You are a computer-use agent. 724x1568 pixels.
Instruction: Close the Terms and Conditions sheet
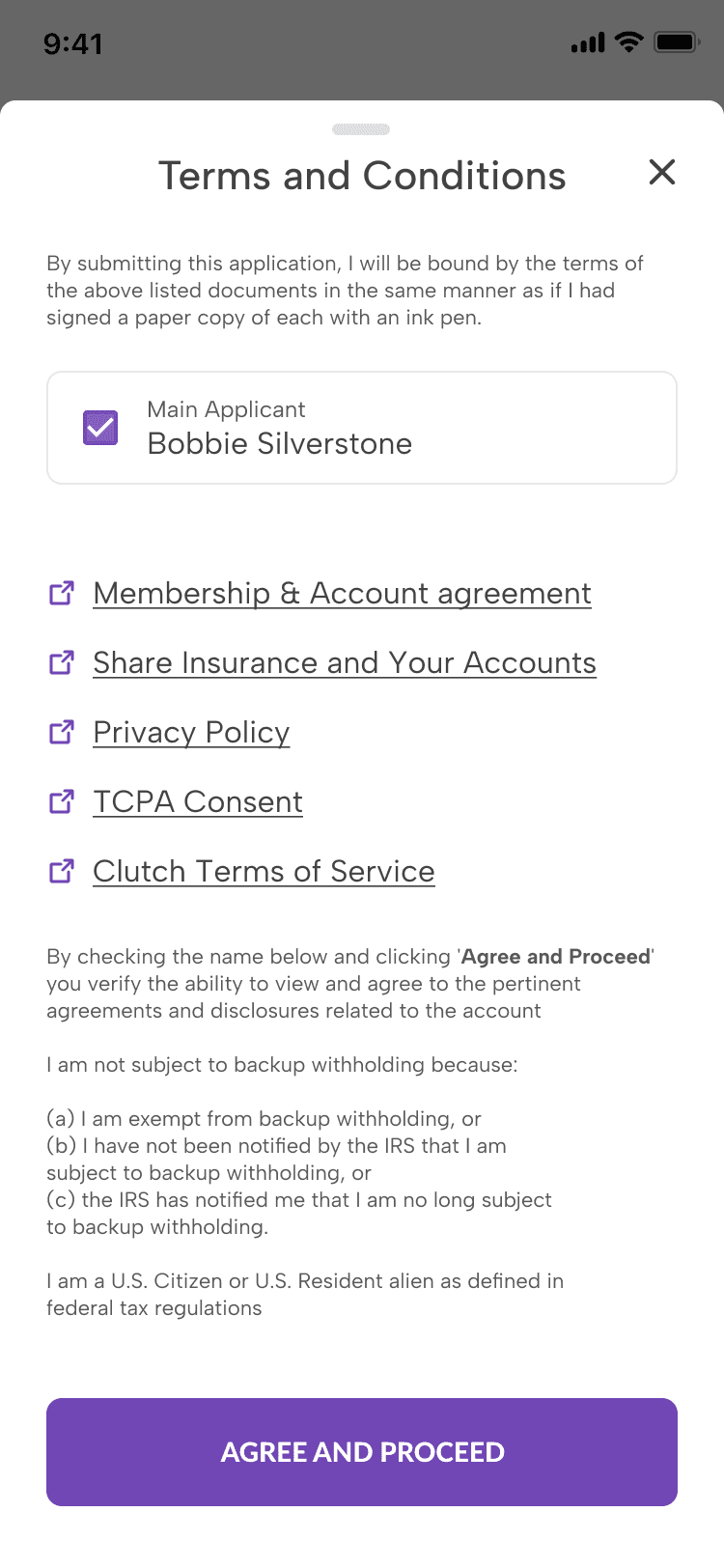[x=662, y=173]
